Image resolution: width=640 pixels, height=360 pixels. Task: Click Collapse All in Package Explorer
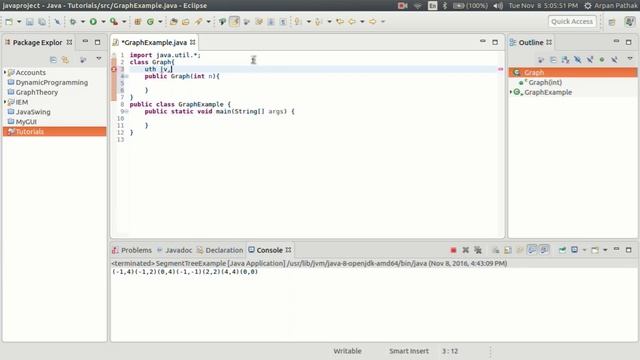pos(53,60)
